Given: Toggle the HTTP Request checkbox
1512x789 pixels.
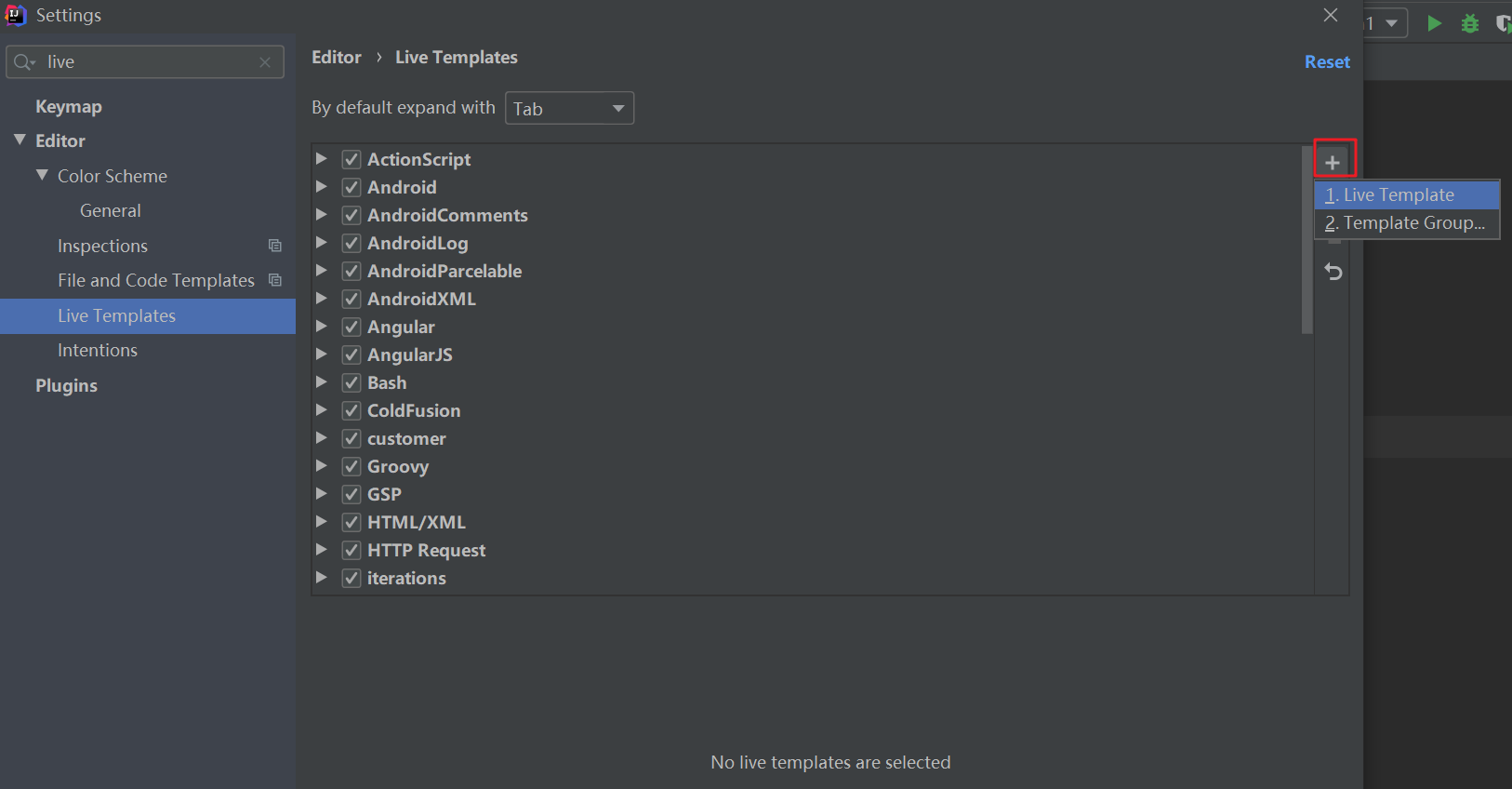Looking at the screenshot, I should (351, 550).
